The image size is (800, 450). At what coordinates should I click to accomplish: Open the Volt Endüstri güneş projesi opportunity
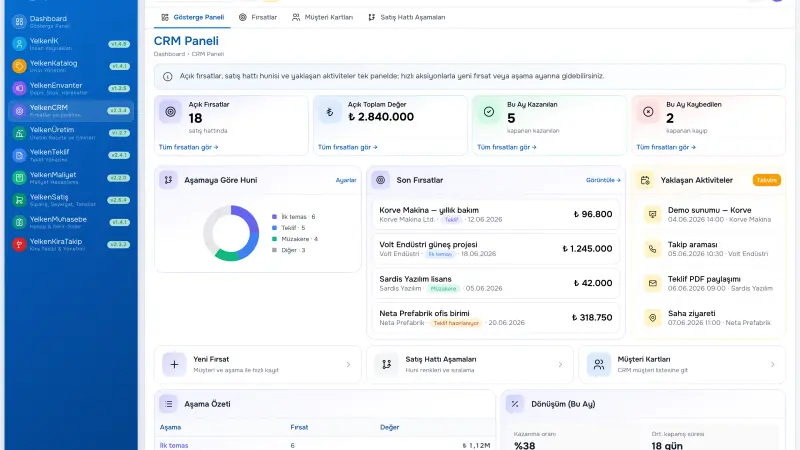point(496,249)
